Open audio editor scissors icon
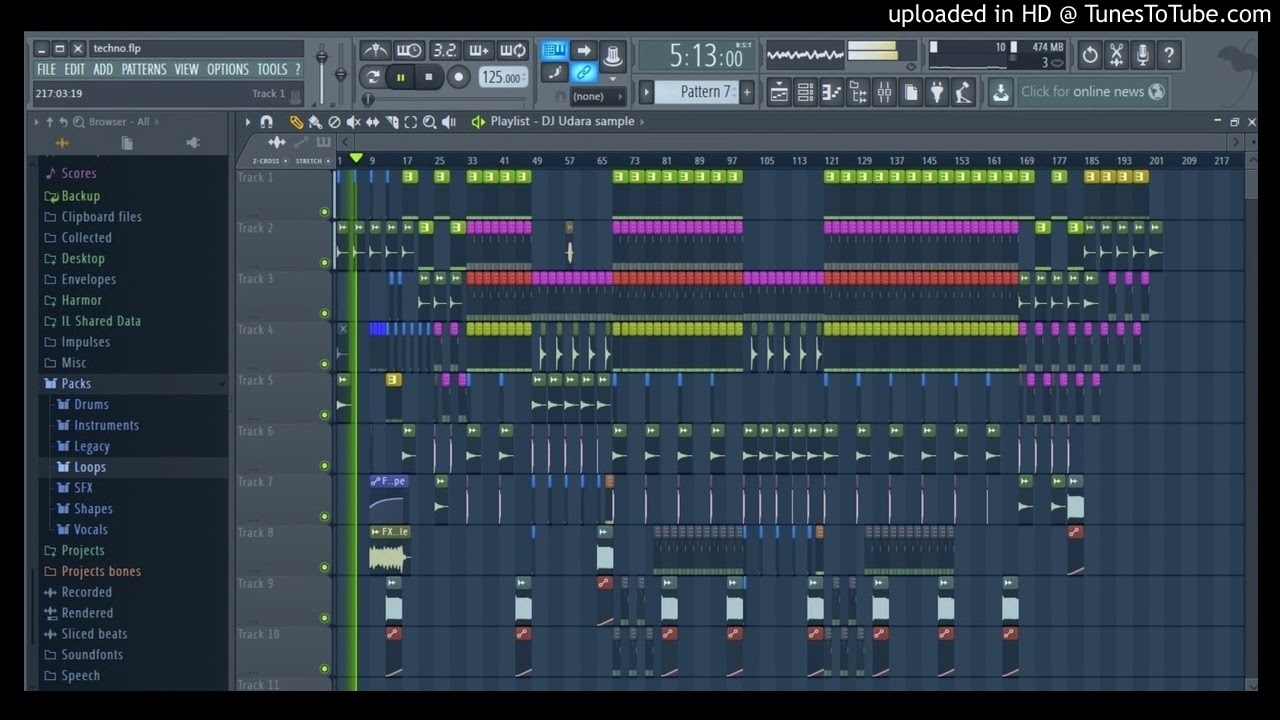The height and width of the screenshot is (720, 1280). pyautogui.click(x=1116, y=55)
